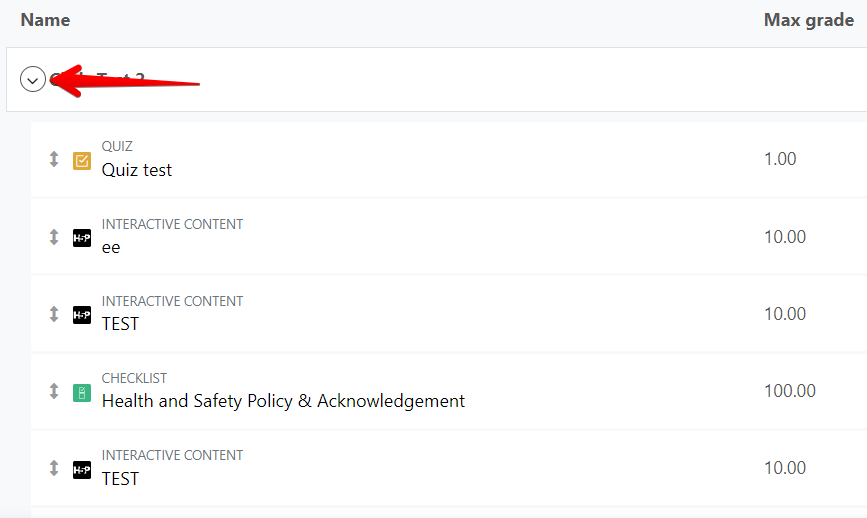The width and height of the screenshot is (867, 518).
Task: Click the Name column header
Action: 45,20
